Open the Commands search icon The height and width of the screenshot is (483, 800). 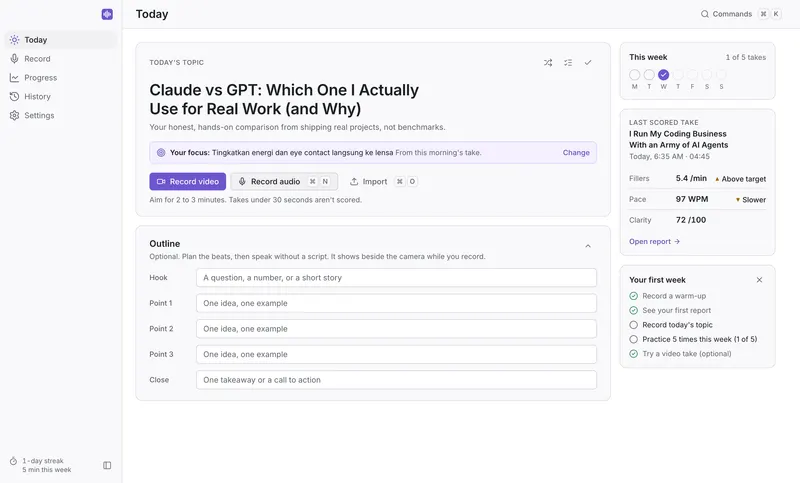pos(705,14)
